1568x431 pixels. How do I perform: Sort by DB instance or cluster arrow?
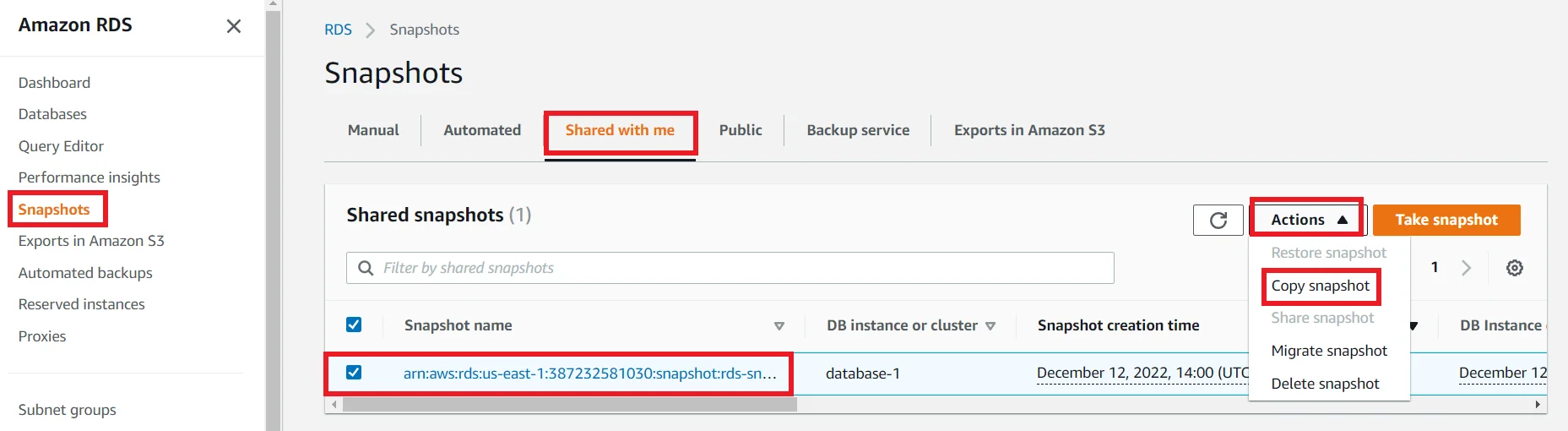pos(990,326)
